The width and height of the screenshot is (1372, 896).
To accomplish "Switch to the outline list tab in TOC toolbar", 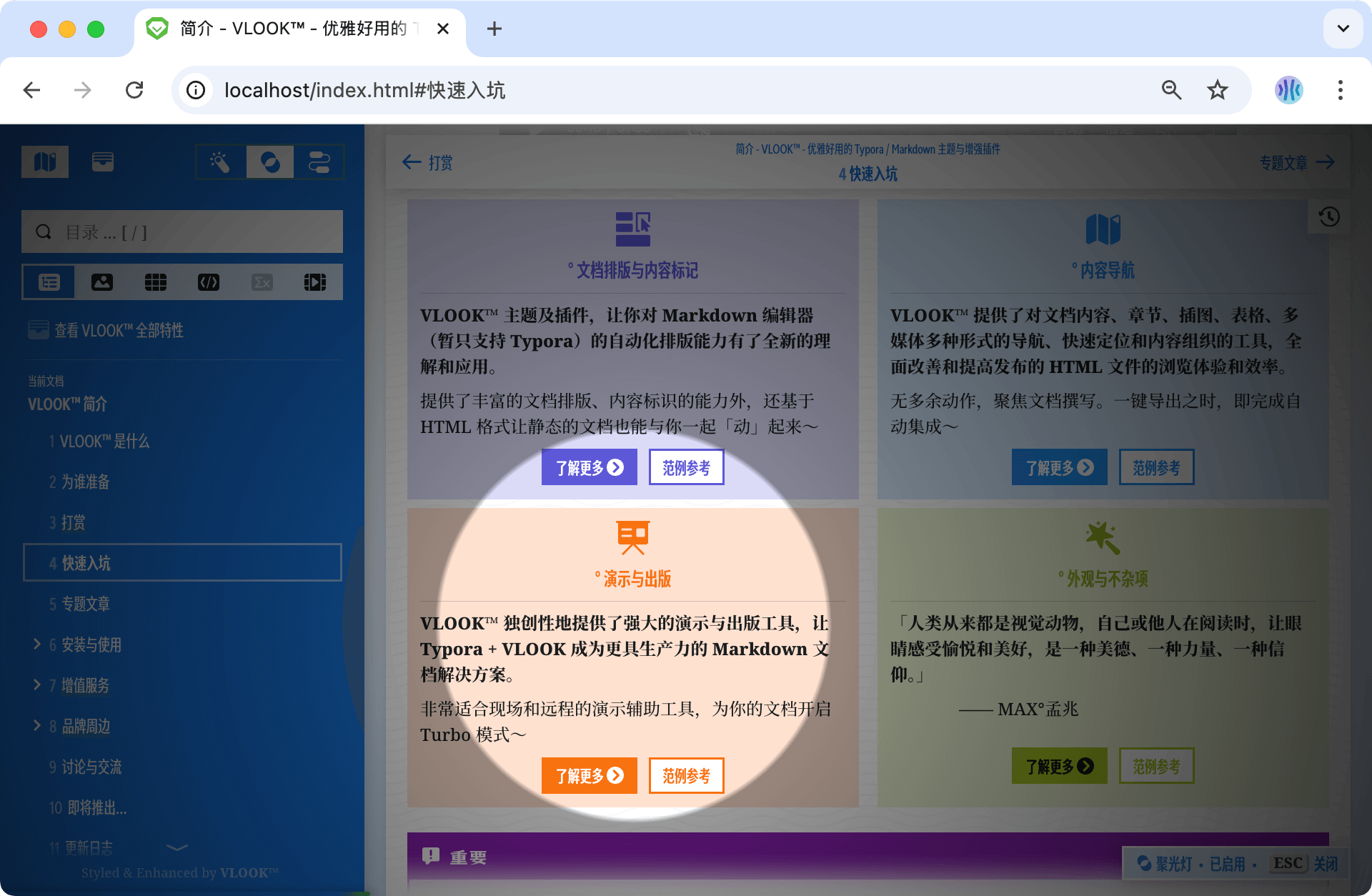I will tap(49, 282).
